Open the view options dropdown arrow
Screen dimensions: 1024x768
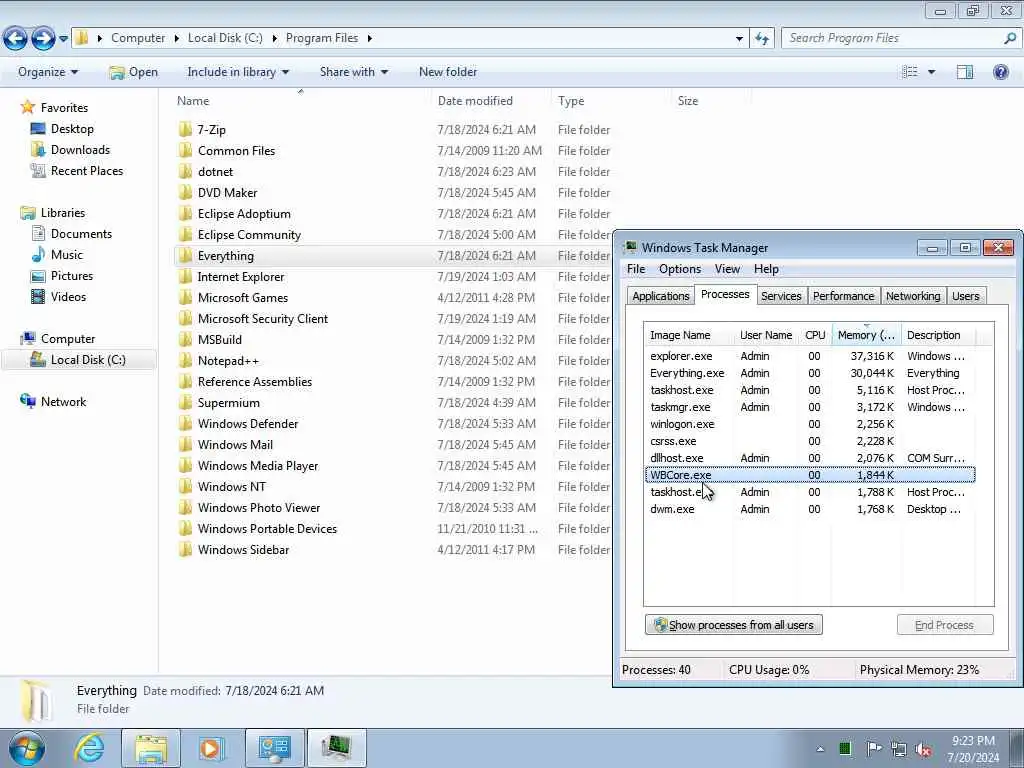[x=931, y=72]
